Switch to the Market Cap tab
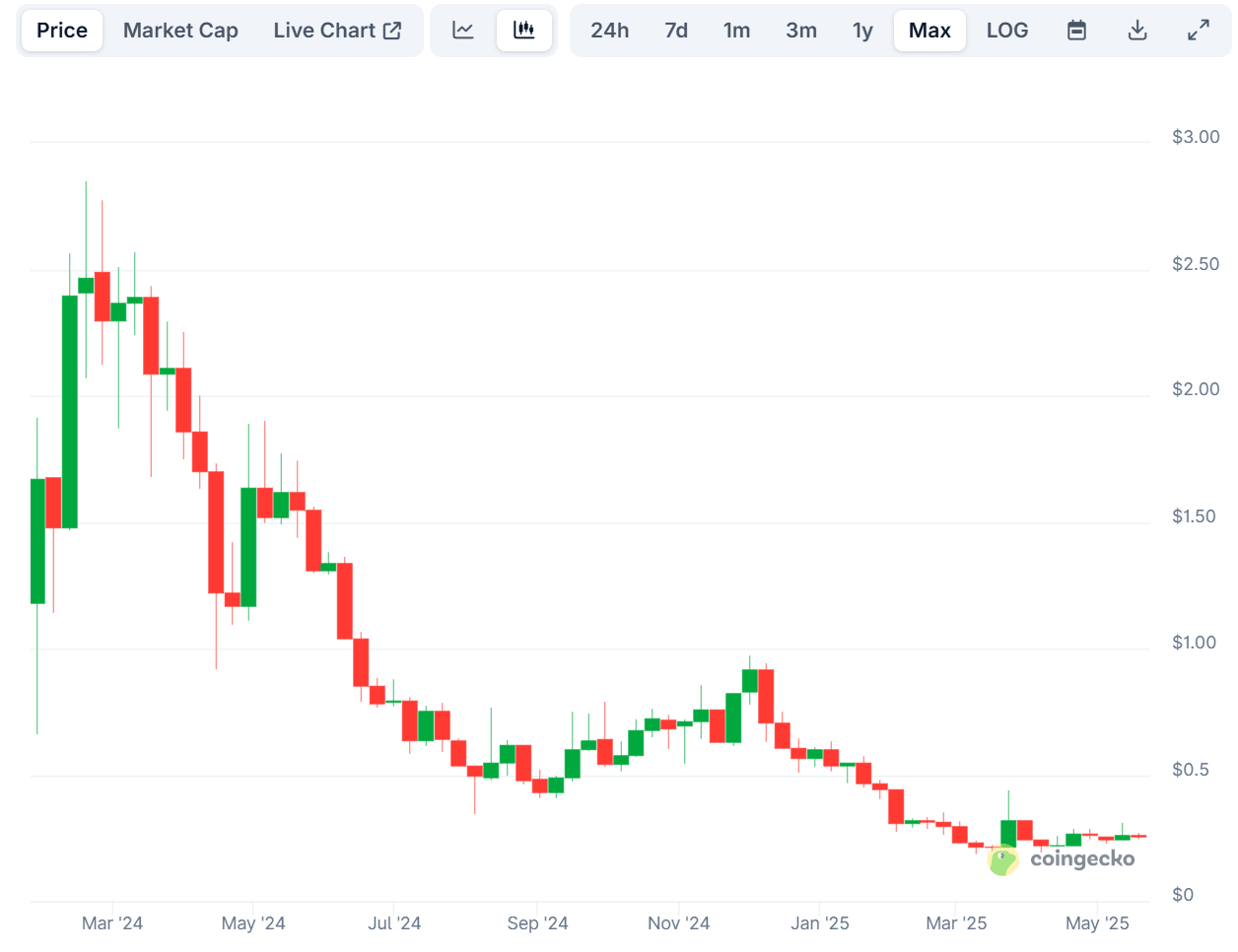This screenshot has height=952, width=1238. click(180, 31)
